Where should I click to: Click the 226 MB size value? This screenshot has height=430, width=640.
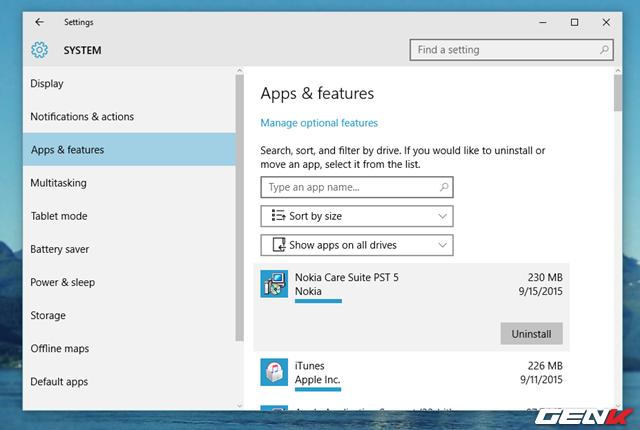point(545,366)
